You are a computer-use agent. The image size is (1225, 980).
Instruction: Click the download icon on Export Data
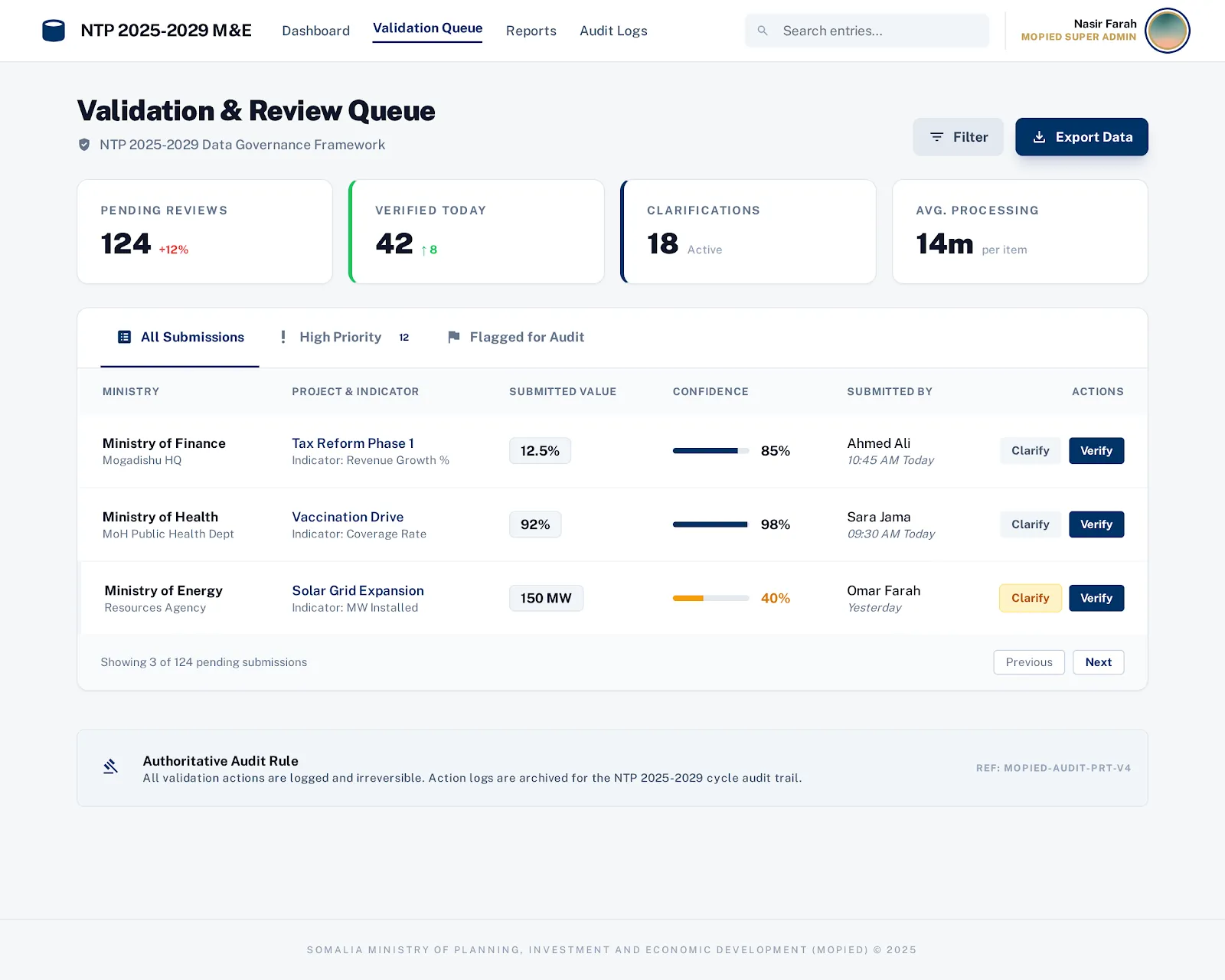tap(1040, 137)
